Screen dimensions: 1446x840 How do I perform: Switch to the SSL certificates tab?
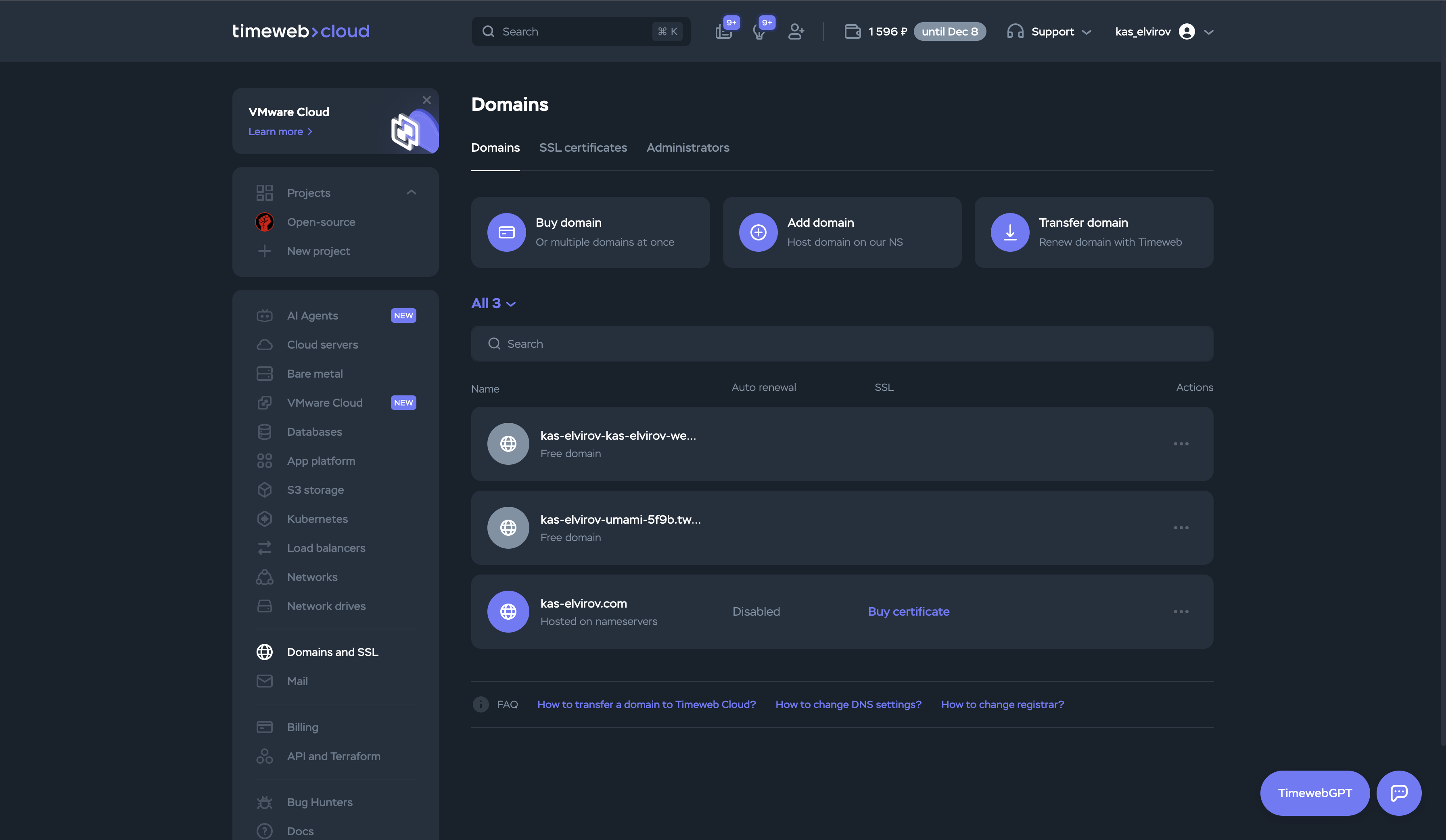coord(583,147)
